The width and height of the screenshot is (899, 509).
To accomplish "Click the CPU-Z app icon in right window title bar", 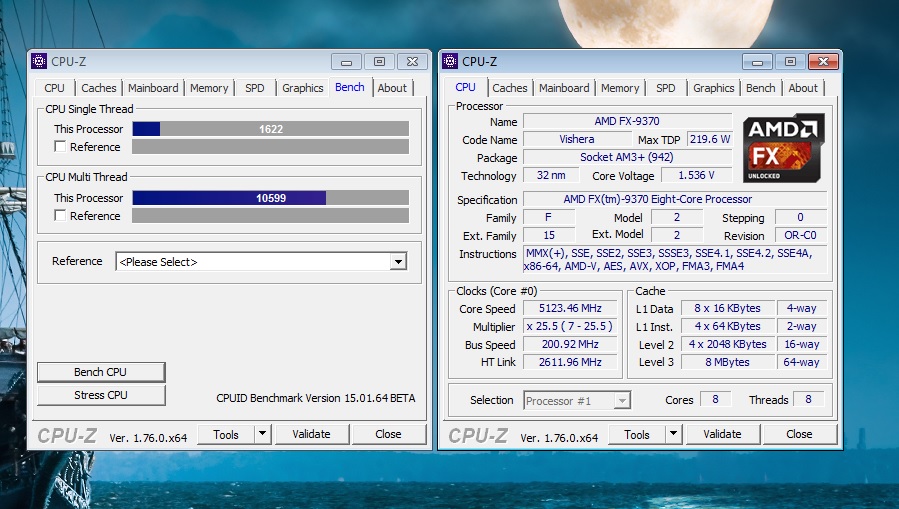I will (x=450, y=61).
